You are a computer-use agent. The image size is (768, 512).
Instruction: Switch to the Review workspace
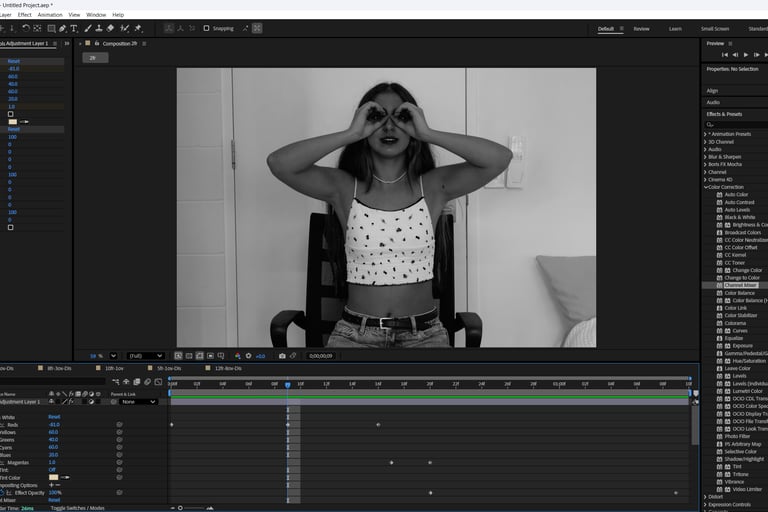(641, 29)
